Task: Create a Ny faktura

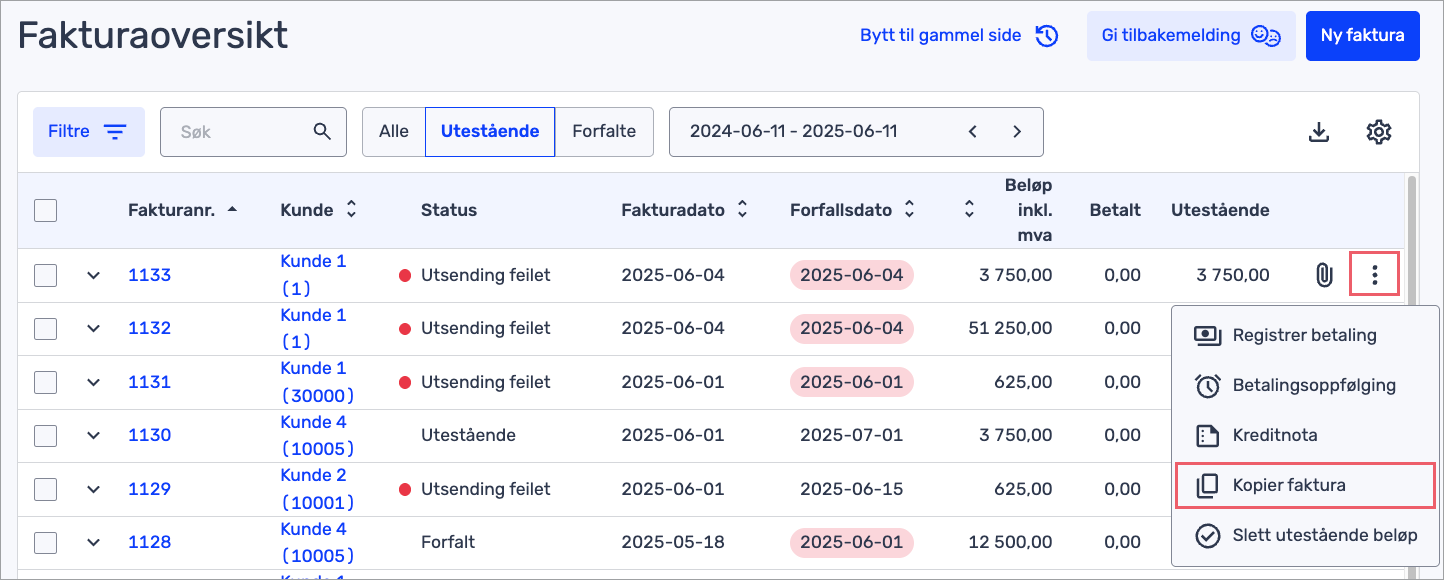Action: click(1362, 35)
